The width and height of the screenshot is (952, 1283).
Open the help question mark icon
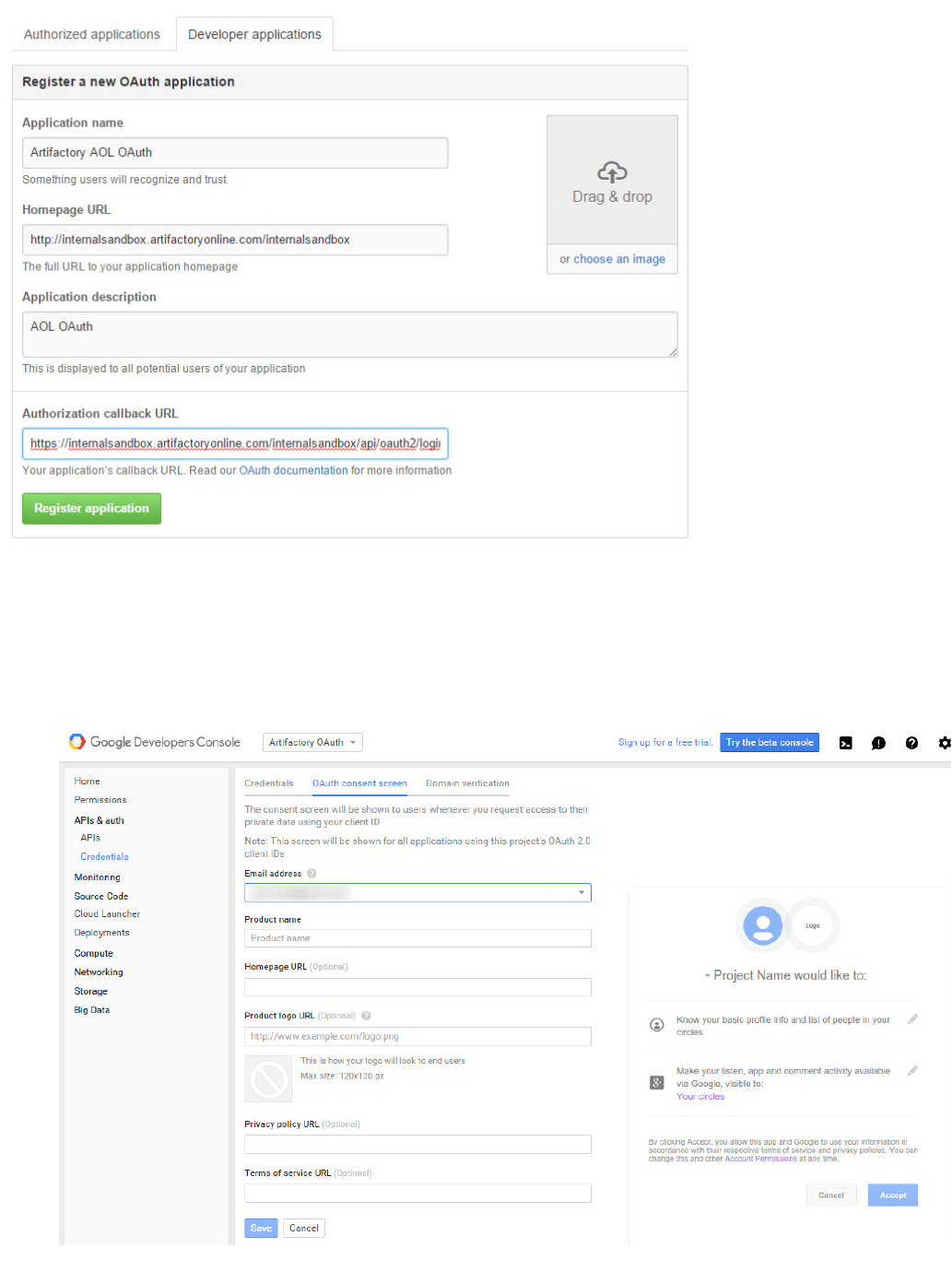click(x=911, y=743)
